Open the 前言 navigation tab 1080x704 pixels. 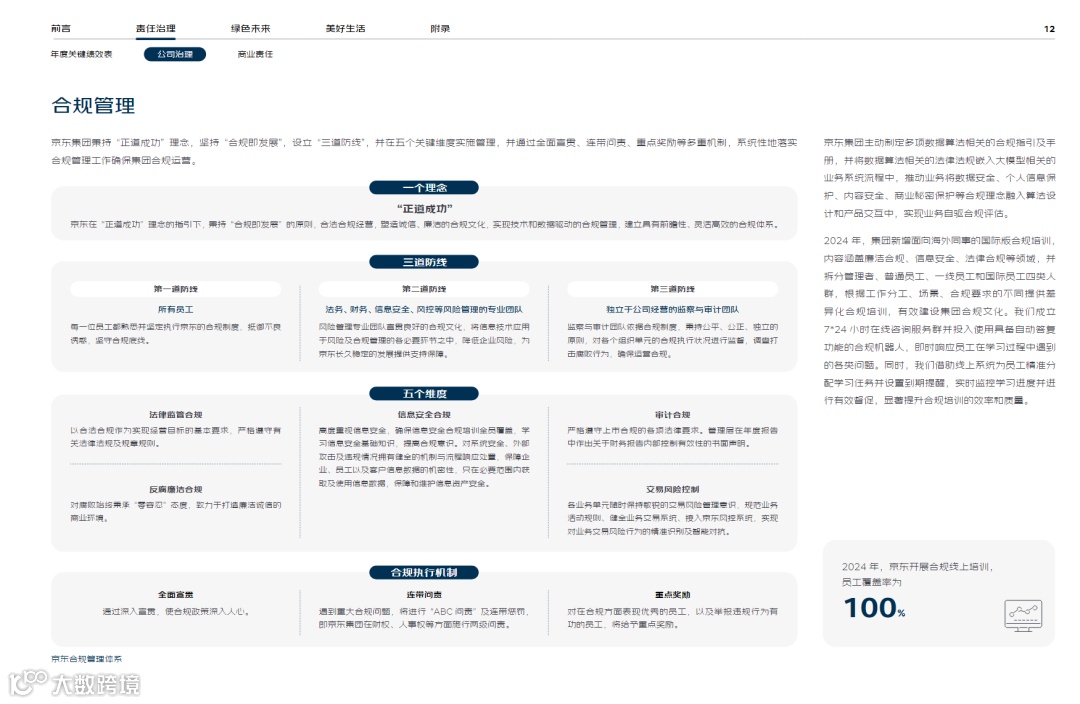coord(61,28)
